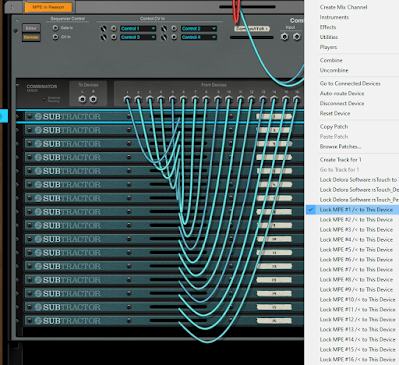Click From Devices input jack 16

(296, 99)
